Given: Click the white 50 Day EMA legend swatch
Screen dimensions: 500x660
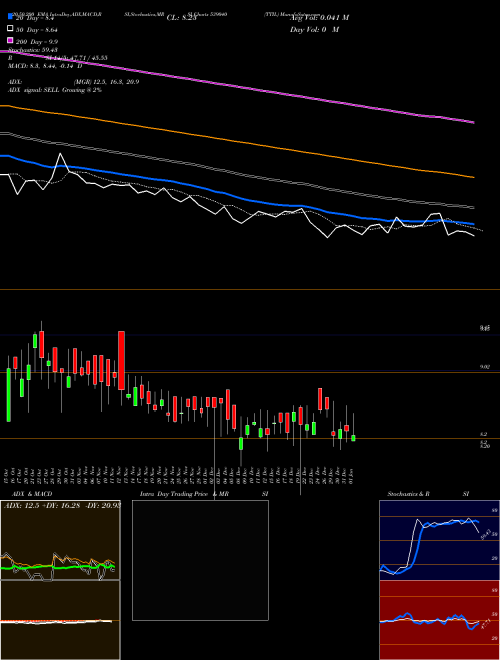Looking at the screenshot, I should point(11,29).
